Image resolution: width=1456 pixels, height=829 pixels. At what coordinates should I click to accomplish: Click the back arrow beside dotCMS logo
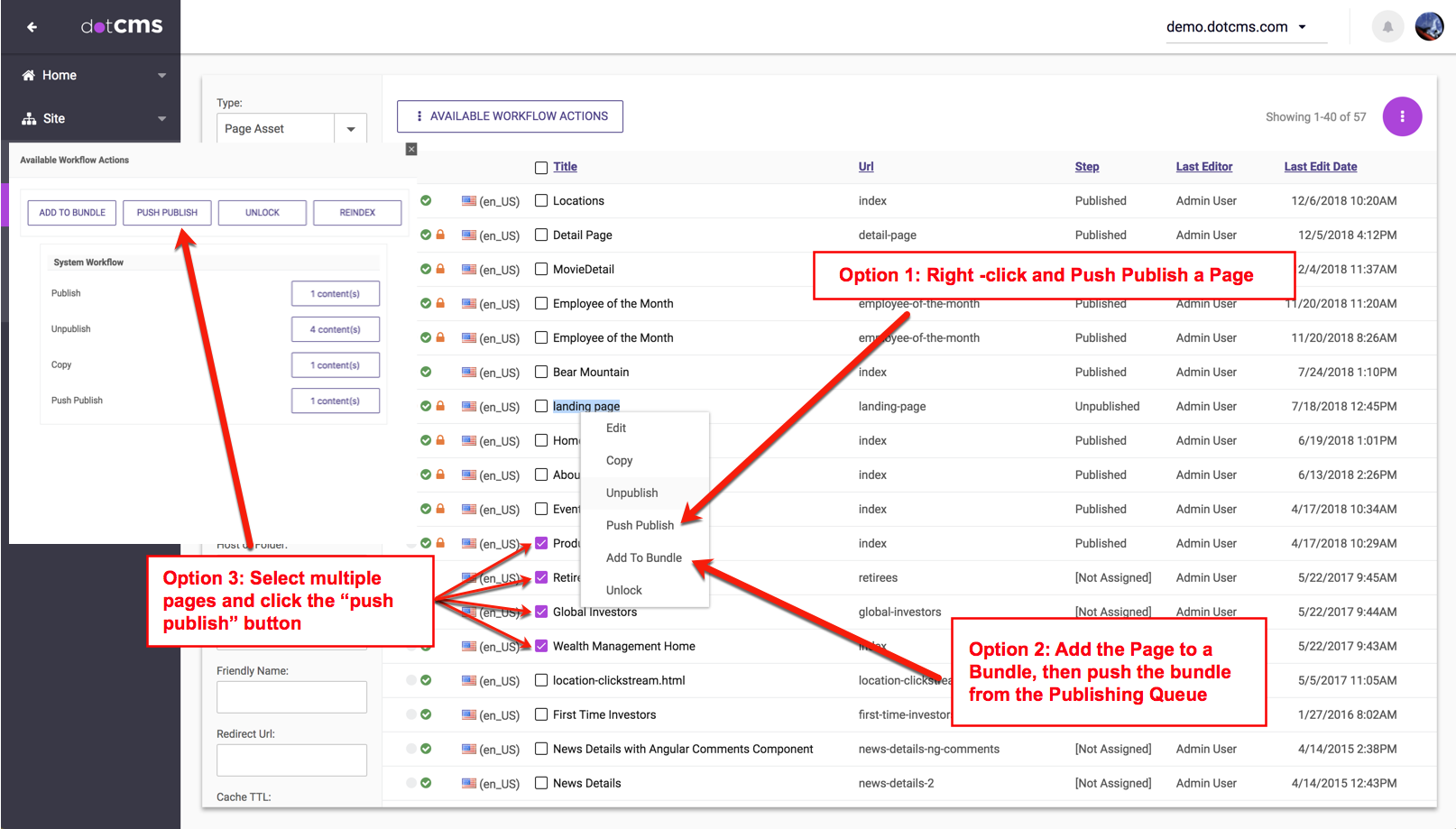[x=32, y=27]
